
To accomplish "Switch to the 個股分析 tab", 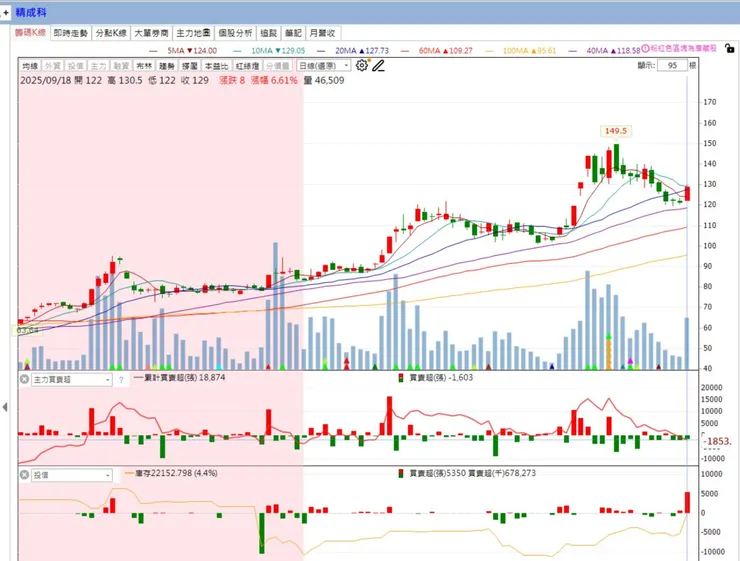I will [235, 33].
